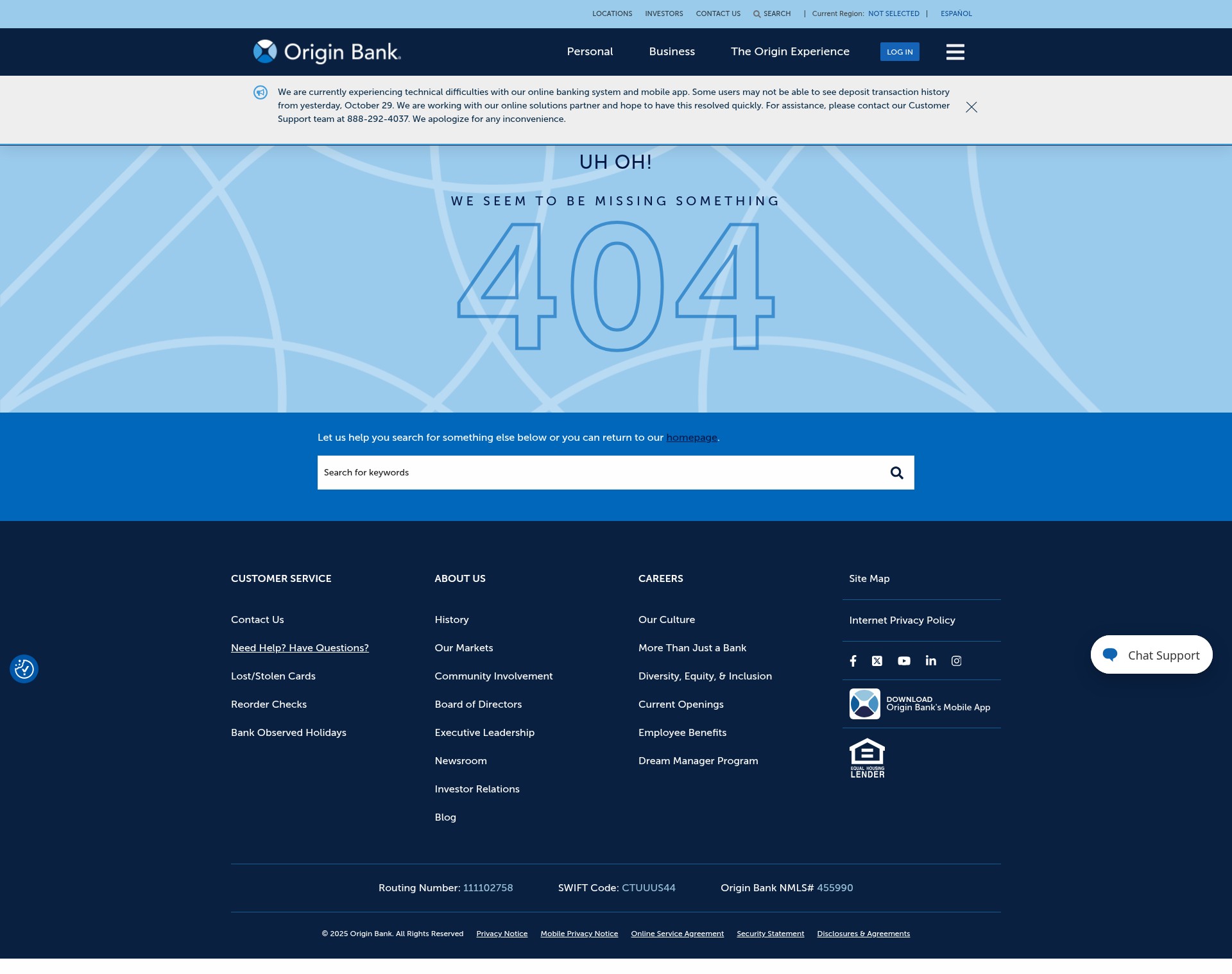Submit search with the magnifying glass button

(896, 473)
